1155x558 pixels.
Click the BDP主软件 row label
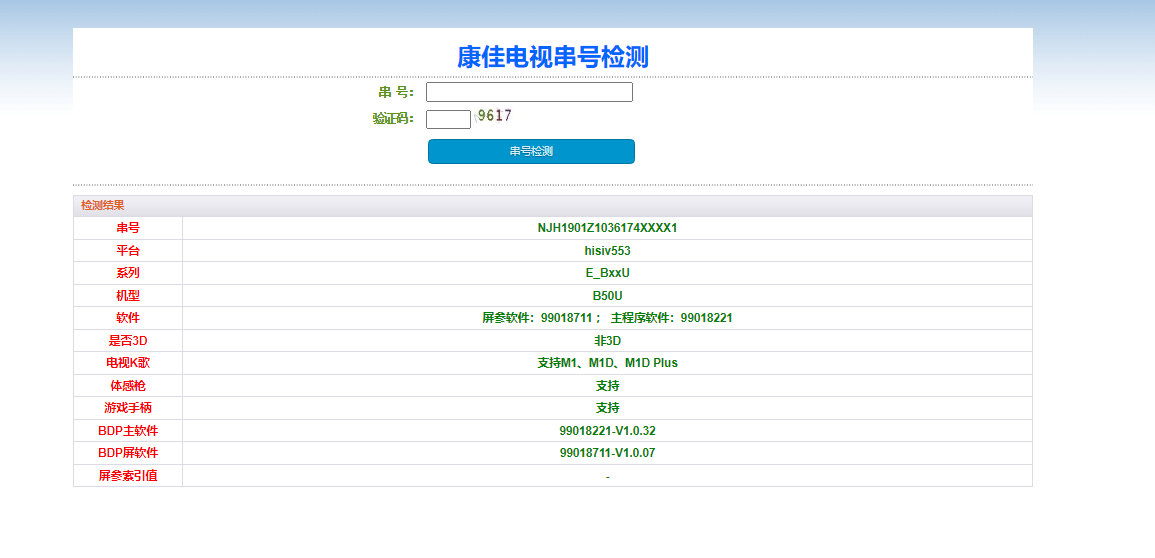(x=127, y=431)
